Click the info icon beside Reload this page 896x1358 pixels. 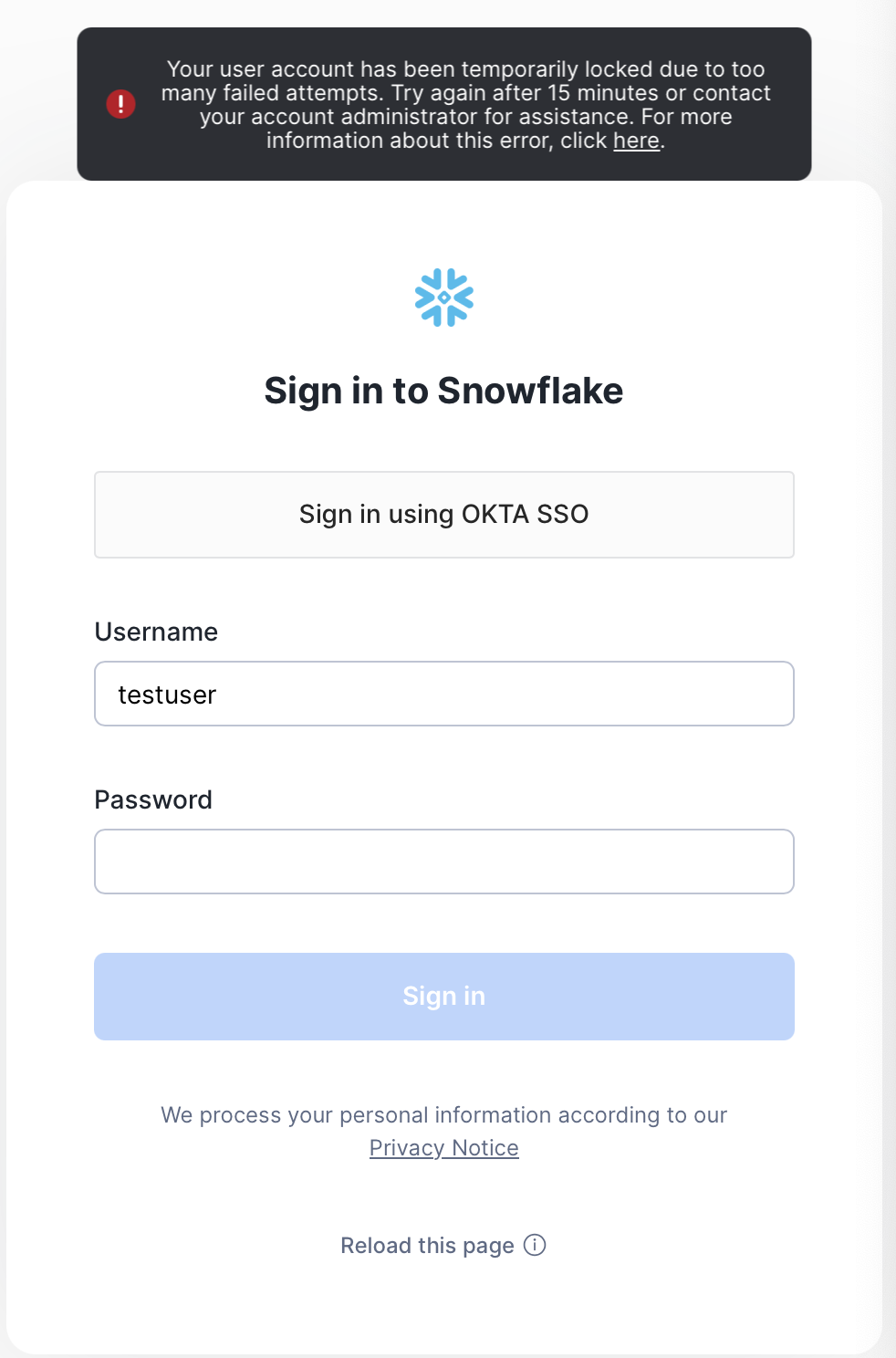535,1245
